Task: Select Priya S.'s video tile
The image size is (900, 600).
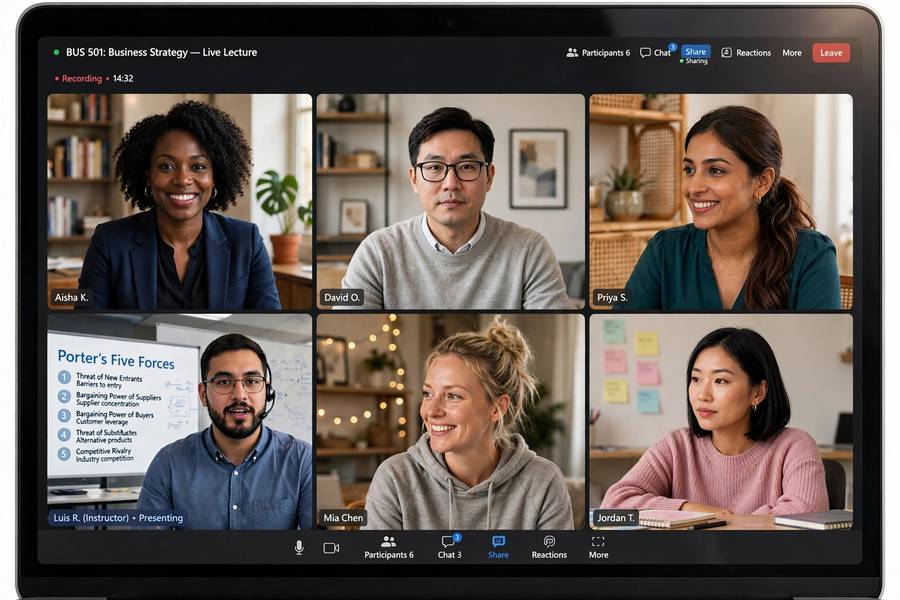Action: (721, 202)
